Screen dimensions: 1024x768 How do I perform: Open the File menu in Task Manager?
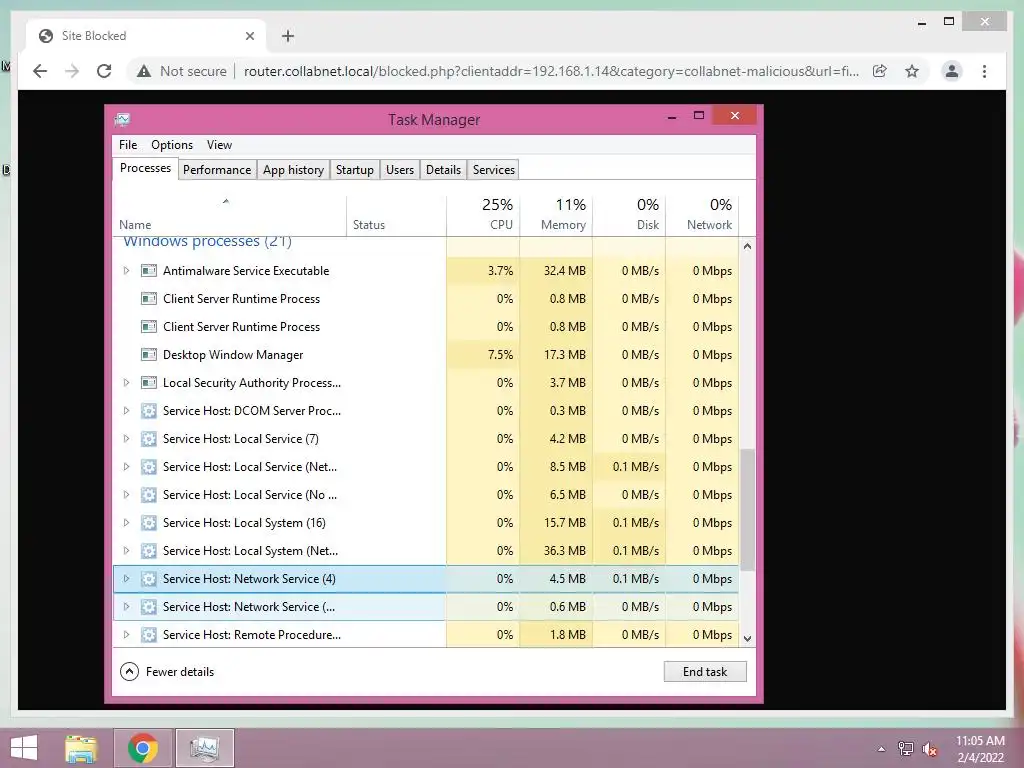pyautogui.click(x=128, y=145)
